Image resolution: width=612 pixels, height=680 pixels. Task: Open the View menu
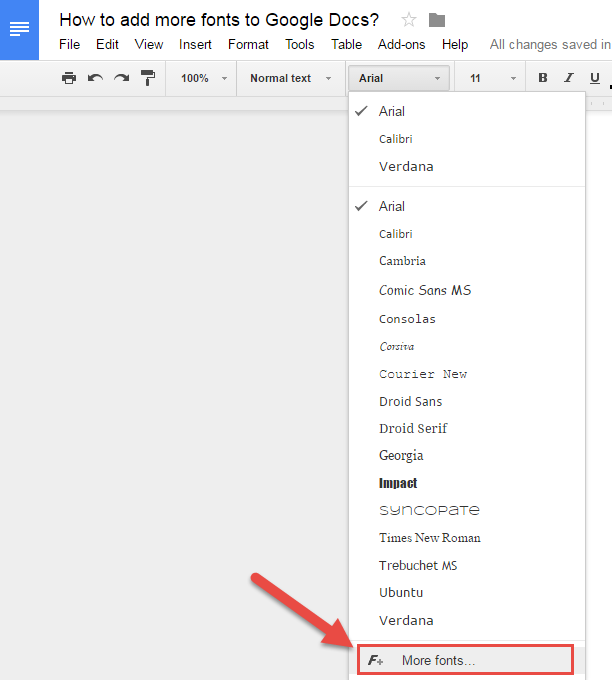click(149, 45)
